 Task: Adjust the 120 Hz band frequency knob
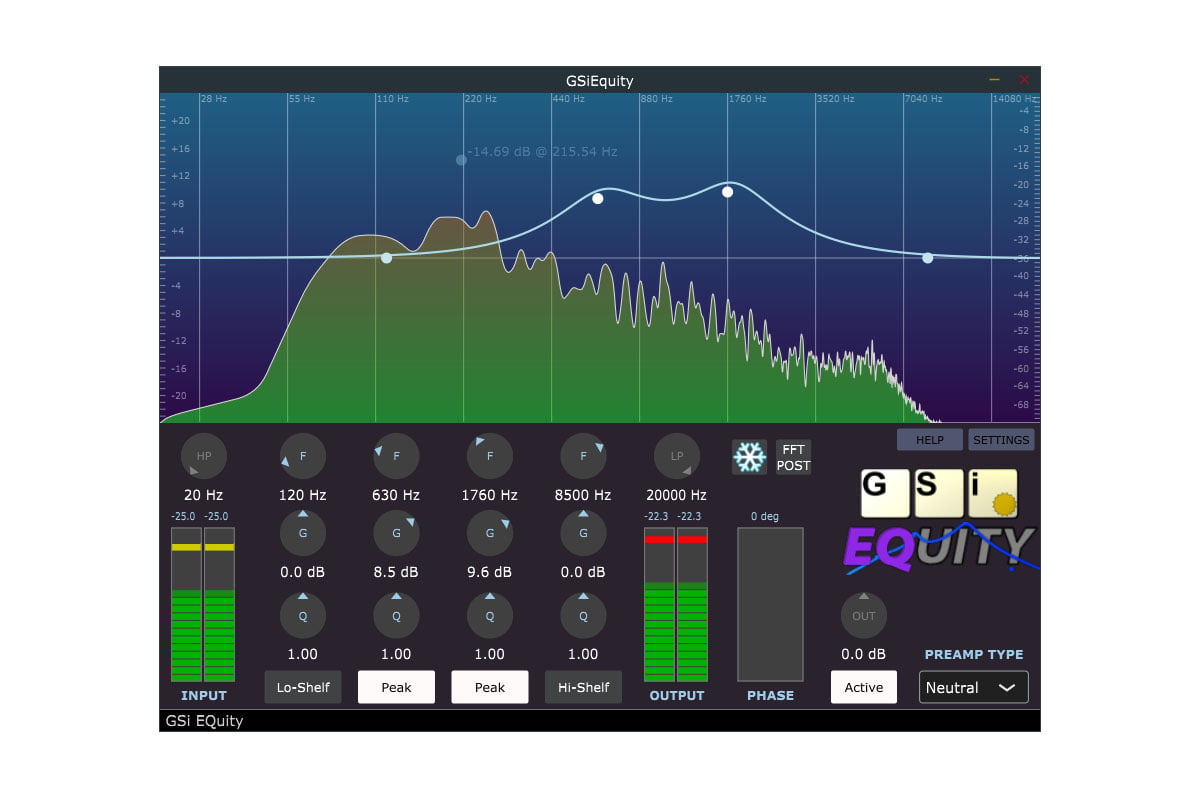point(303,456)
